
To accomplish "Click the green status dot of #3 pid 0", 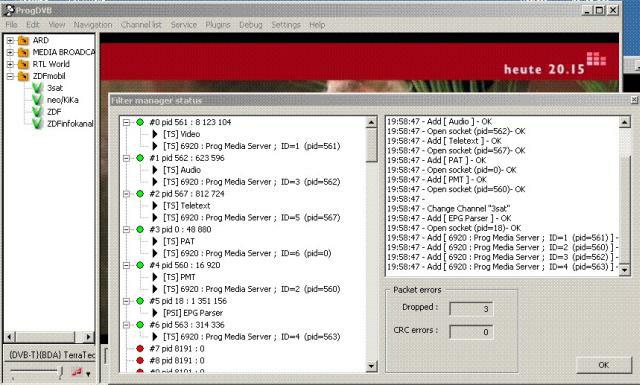I will click(140, 229).
